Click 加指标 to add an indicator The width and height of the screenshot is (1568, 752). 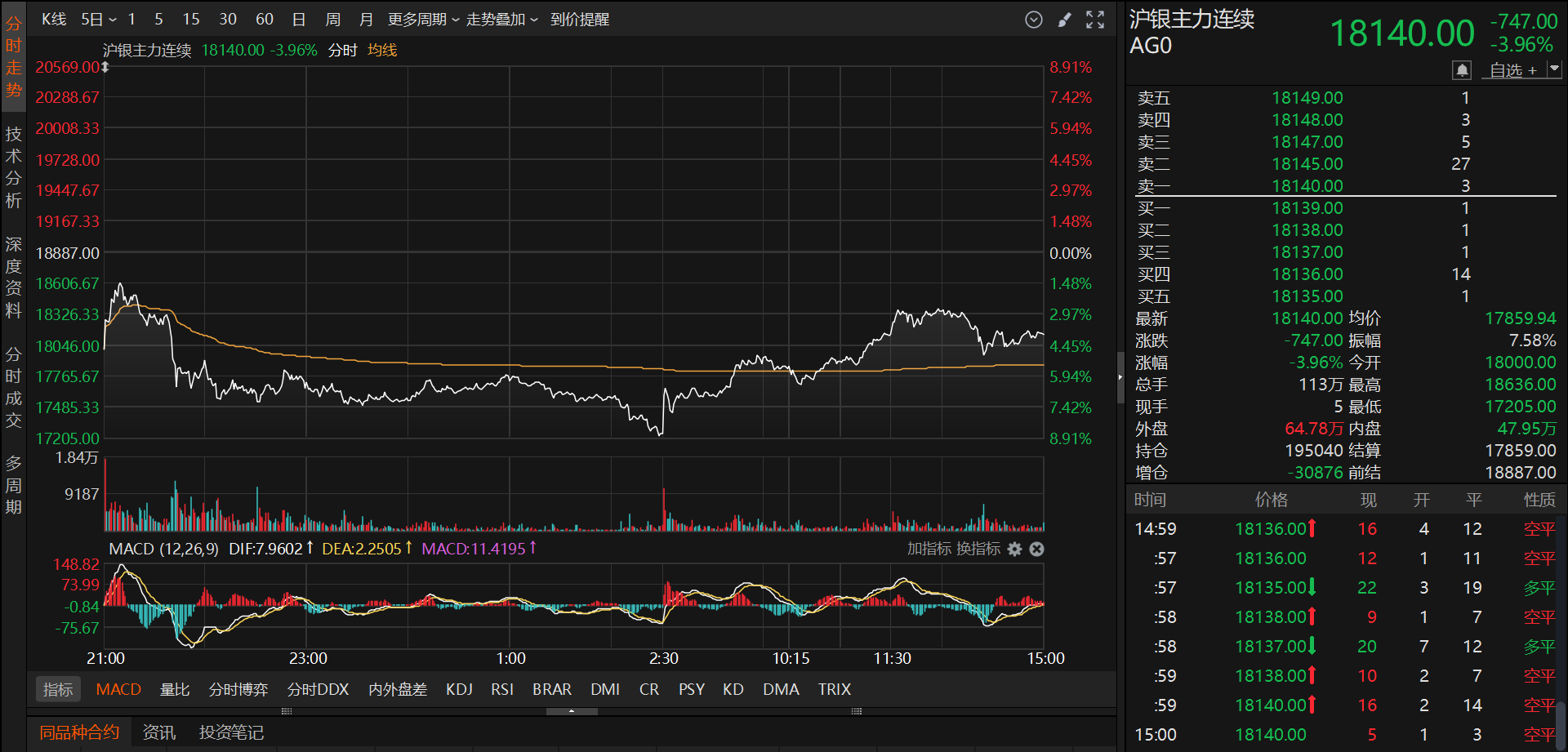pos(929,549)
